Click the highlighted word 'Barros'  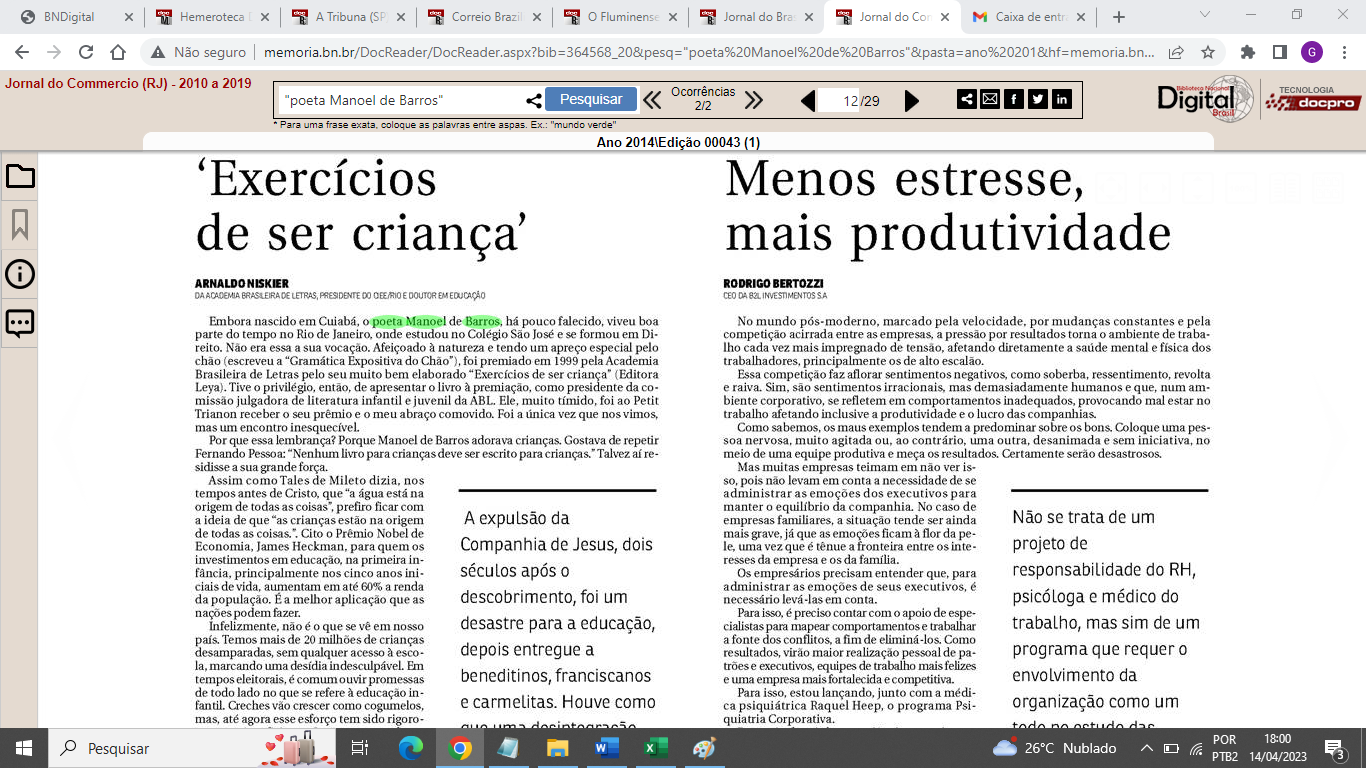tap(482, 320)
